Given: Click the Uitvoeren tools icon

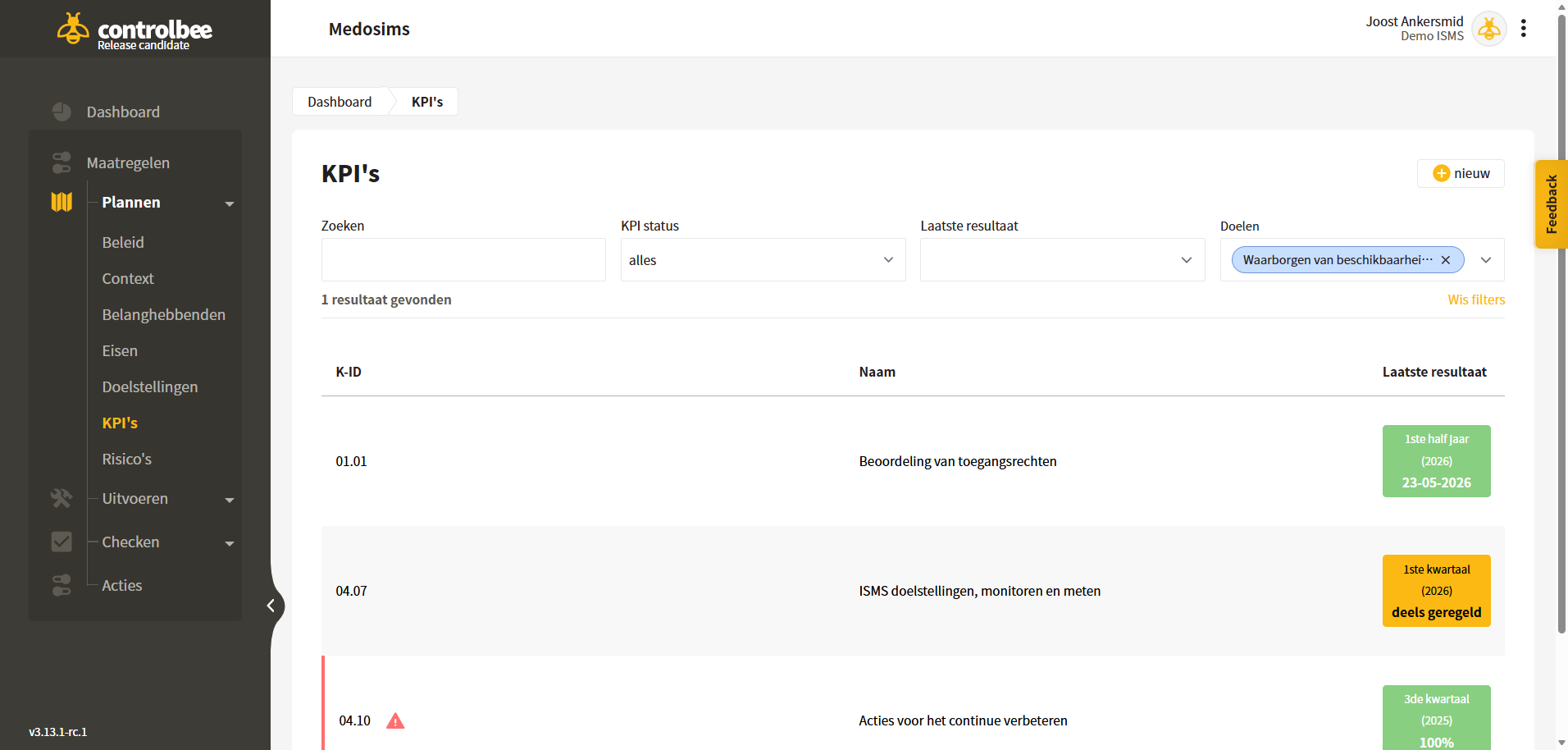Looking at the screenshot, I should (62, 498).
